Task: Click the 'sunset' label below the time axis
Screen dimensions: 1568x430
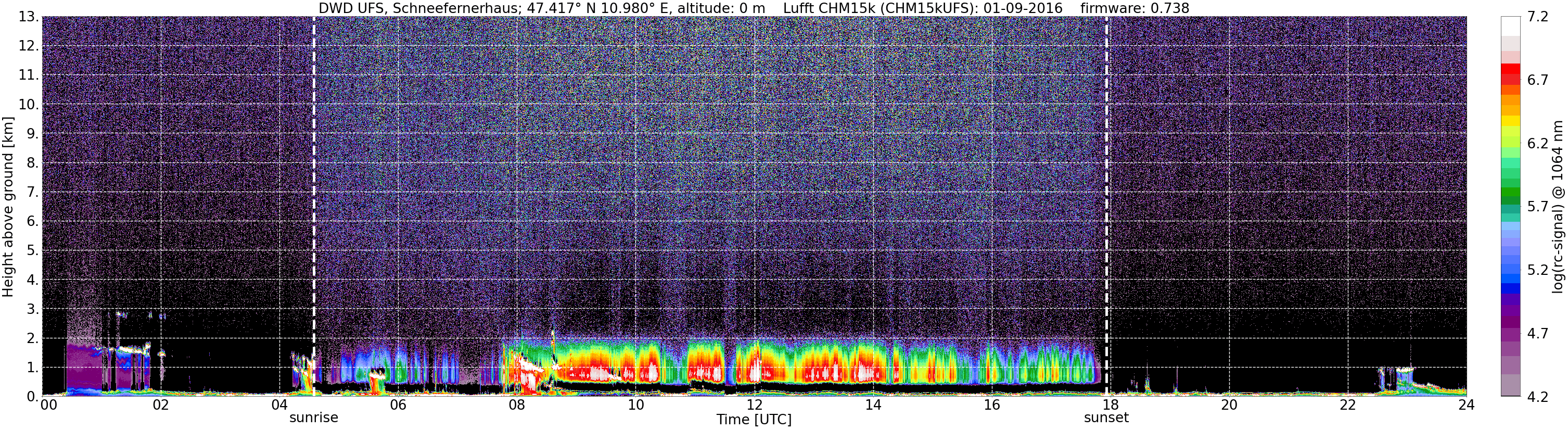Action: pos(1106,418)
